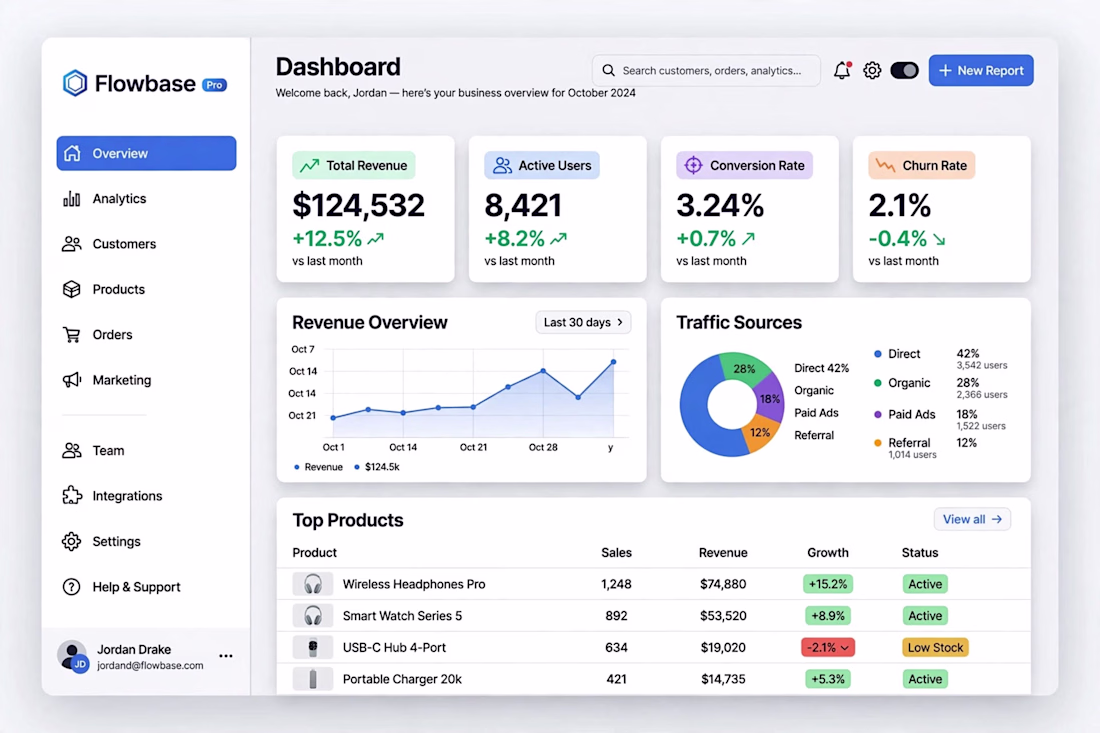Click the $74,880 revenue cell

(x=723, y=584)
